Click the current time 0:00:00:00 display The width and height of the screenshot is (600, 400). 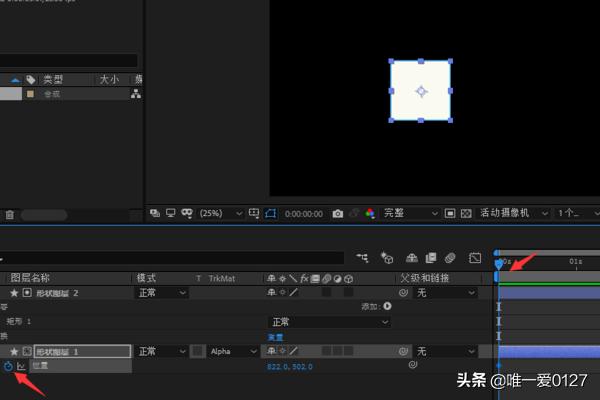click(x=304, y=214)
